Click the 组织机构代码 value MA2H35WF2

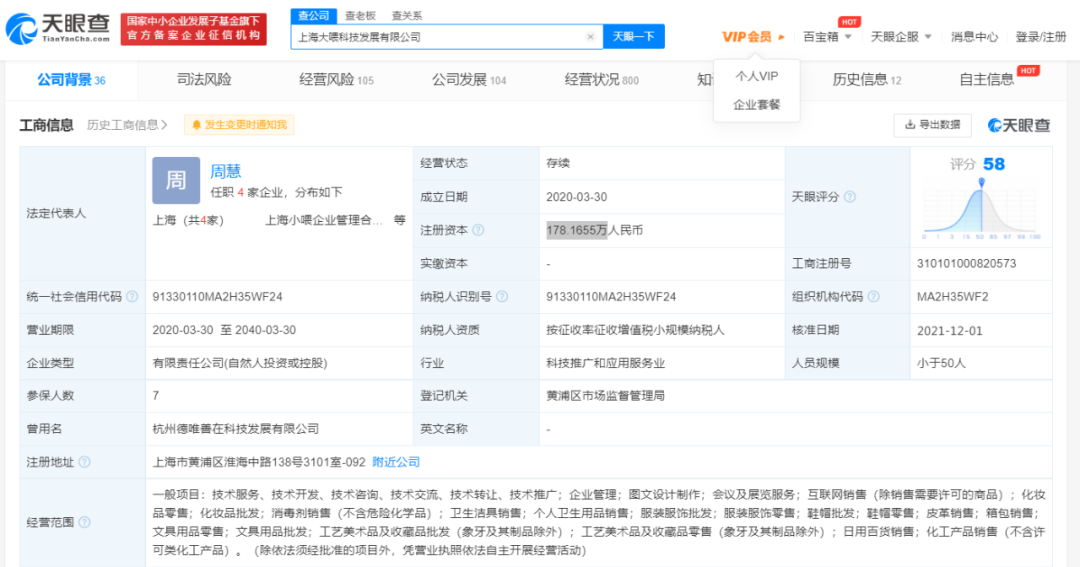[953, 297]
